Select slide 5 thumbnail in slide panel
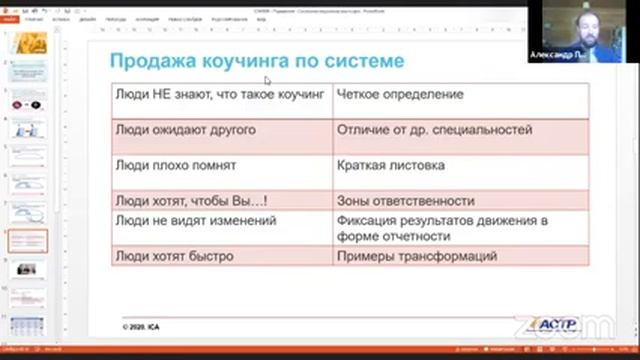 pyautogui.click(x=28, y=156)
